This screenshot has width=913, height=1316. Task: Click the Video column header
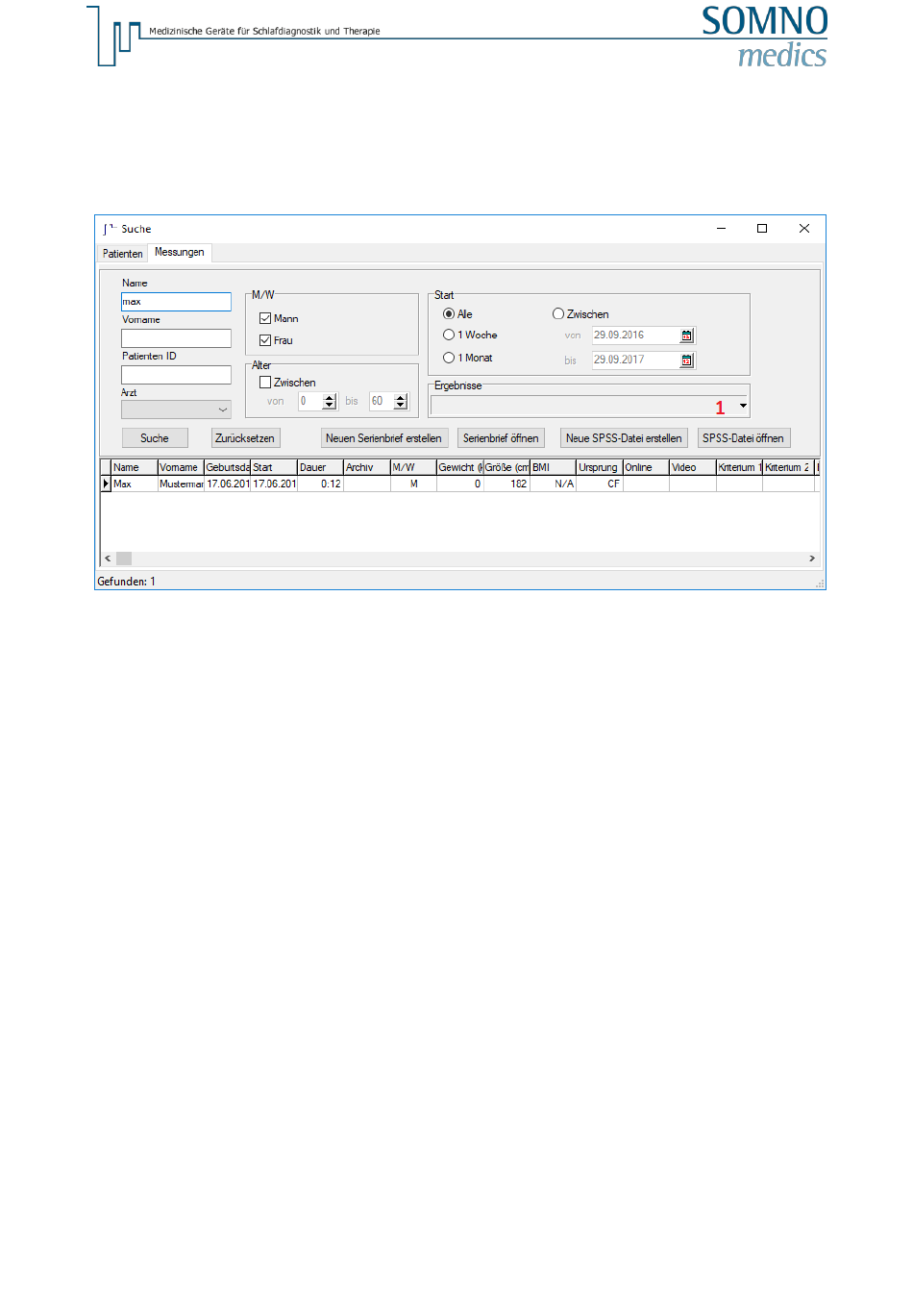pos(692,467)
